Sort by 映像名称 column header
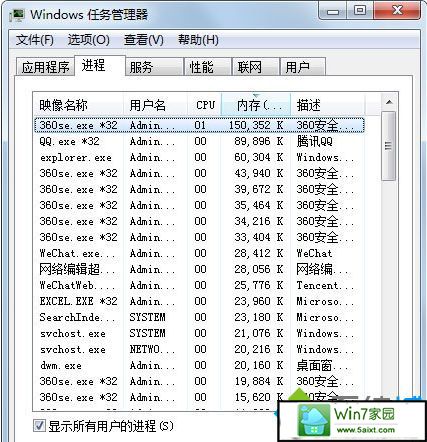 click(x=79, y=105)
